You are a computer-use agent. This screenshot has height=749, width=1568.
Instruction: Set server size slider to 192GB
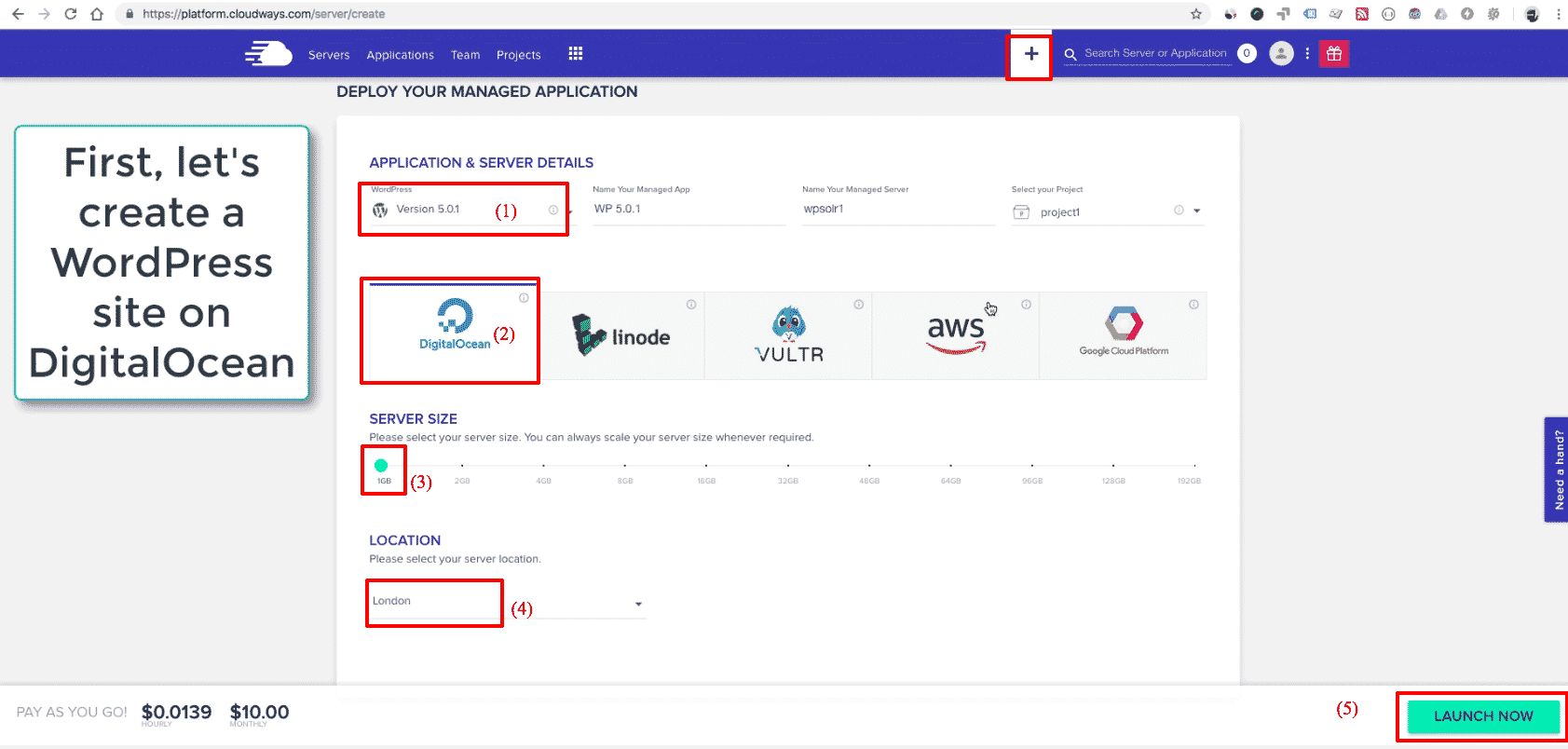1194,466
